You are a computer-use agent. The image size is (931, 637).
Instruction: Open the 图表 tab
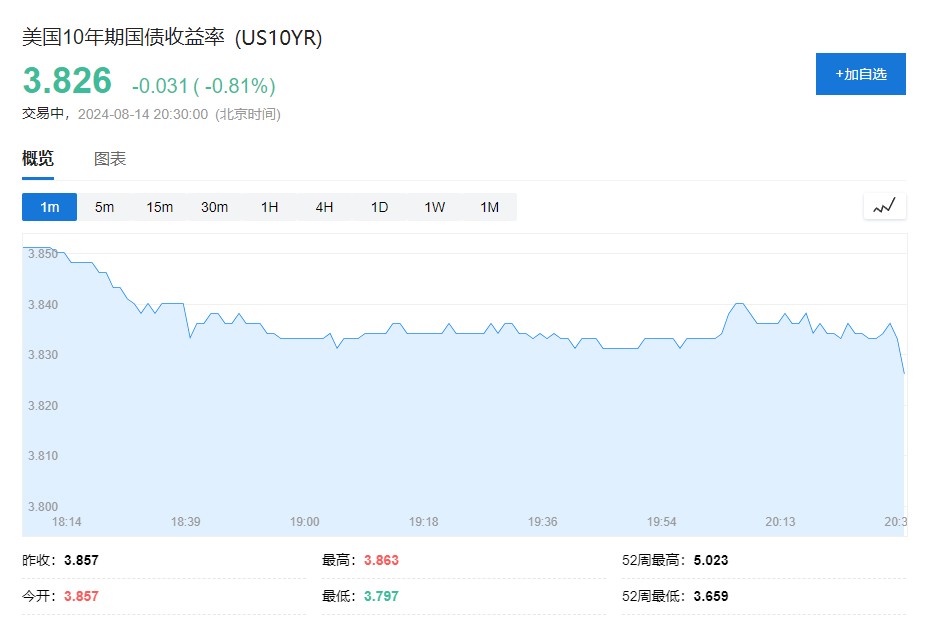tap(110, 159)
